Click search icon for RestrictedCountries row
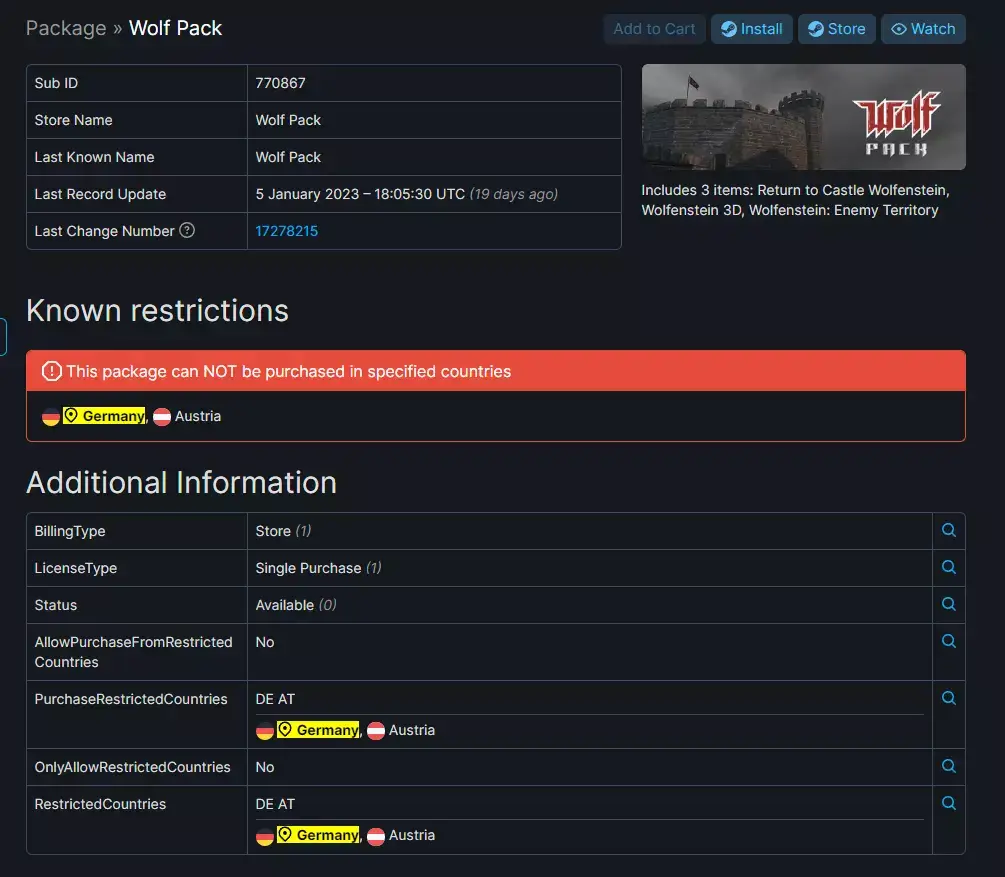Screen dimensions: 1005x877 pos(949,803)
